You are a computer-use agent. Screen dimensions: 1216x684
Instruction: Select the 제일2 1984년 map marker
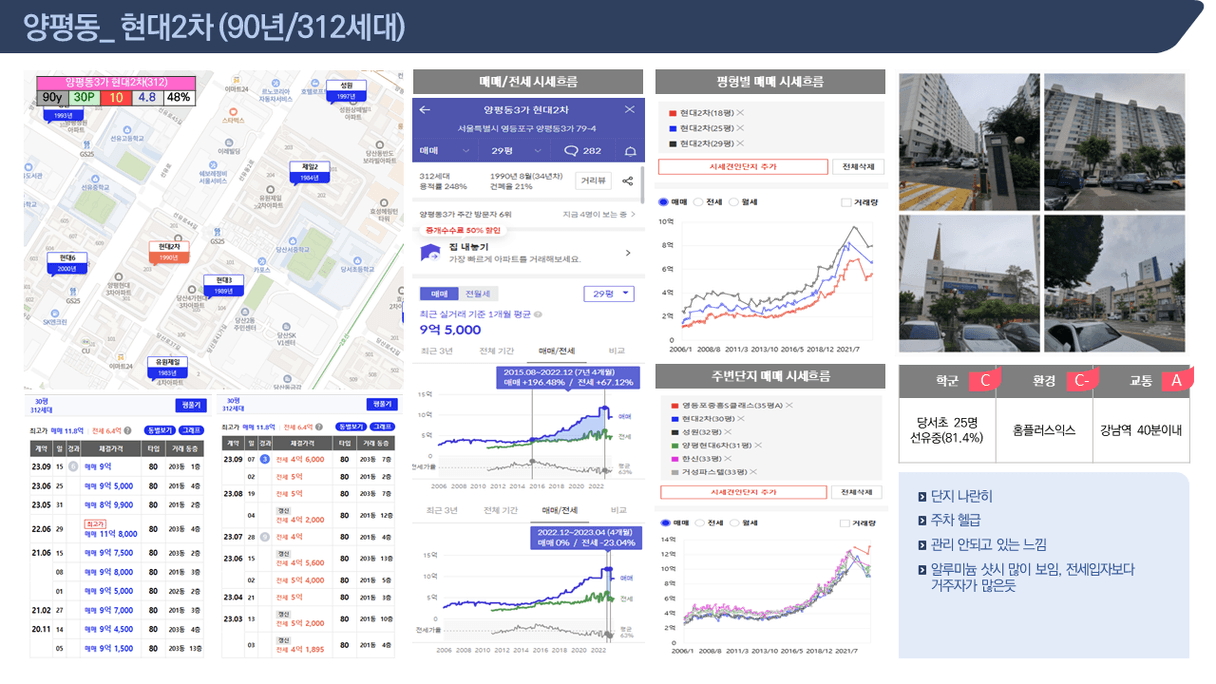coord(308,172)
